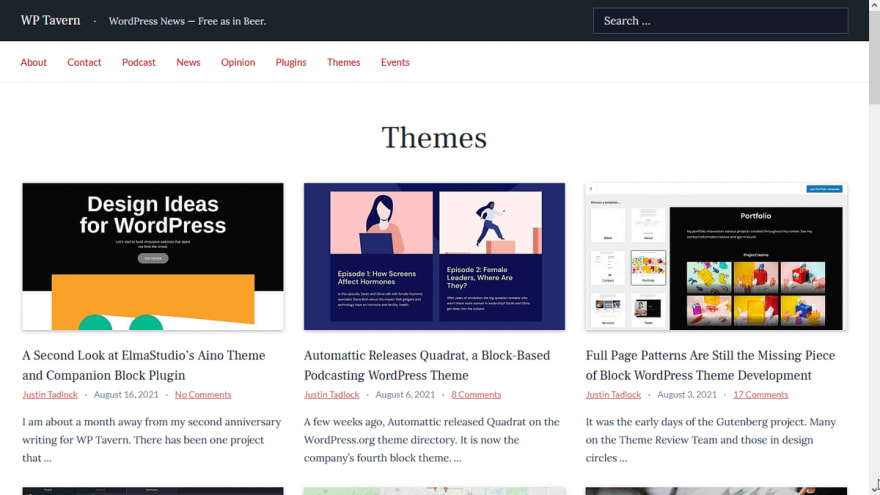Open the Podcast section
880x495 pixels.
click(x=139, y=62)
